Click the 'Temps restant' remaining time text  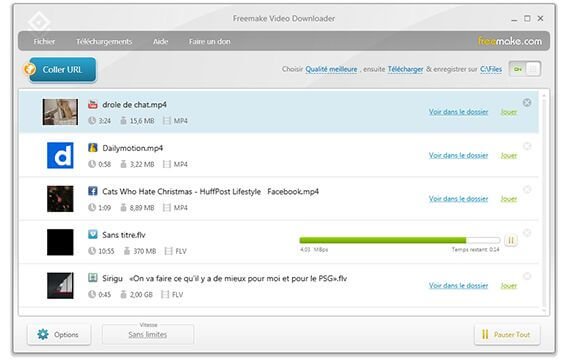475,249
